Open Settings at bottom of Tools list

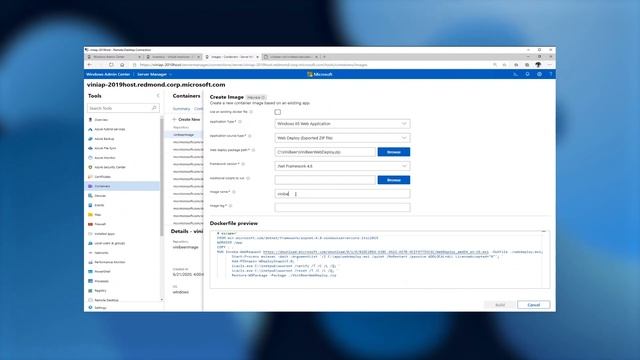coord(122,308)
